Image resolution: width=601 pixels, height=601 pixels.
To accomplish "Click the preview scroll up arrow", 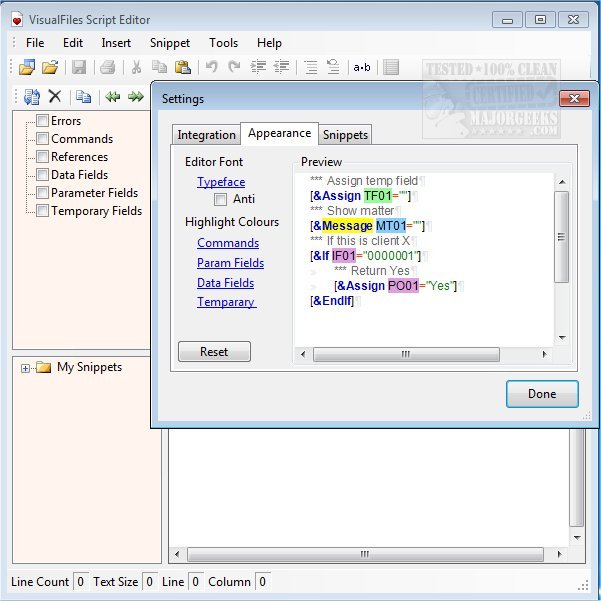I will click(x=562, y=182).
